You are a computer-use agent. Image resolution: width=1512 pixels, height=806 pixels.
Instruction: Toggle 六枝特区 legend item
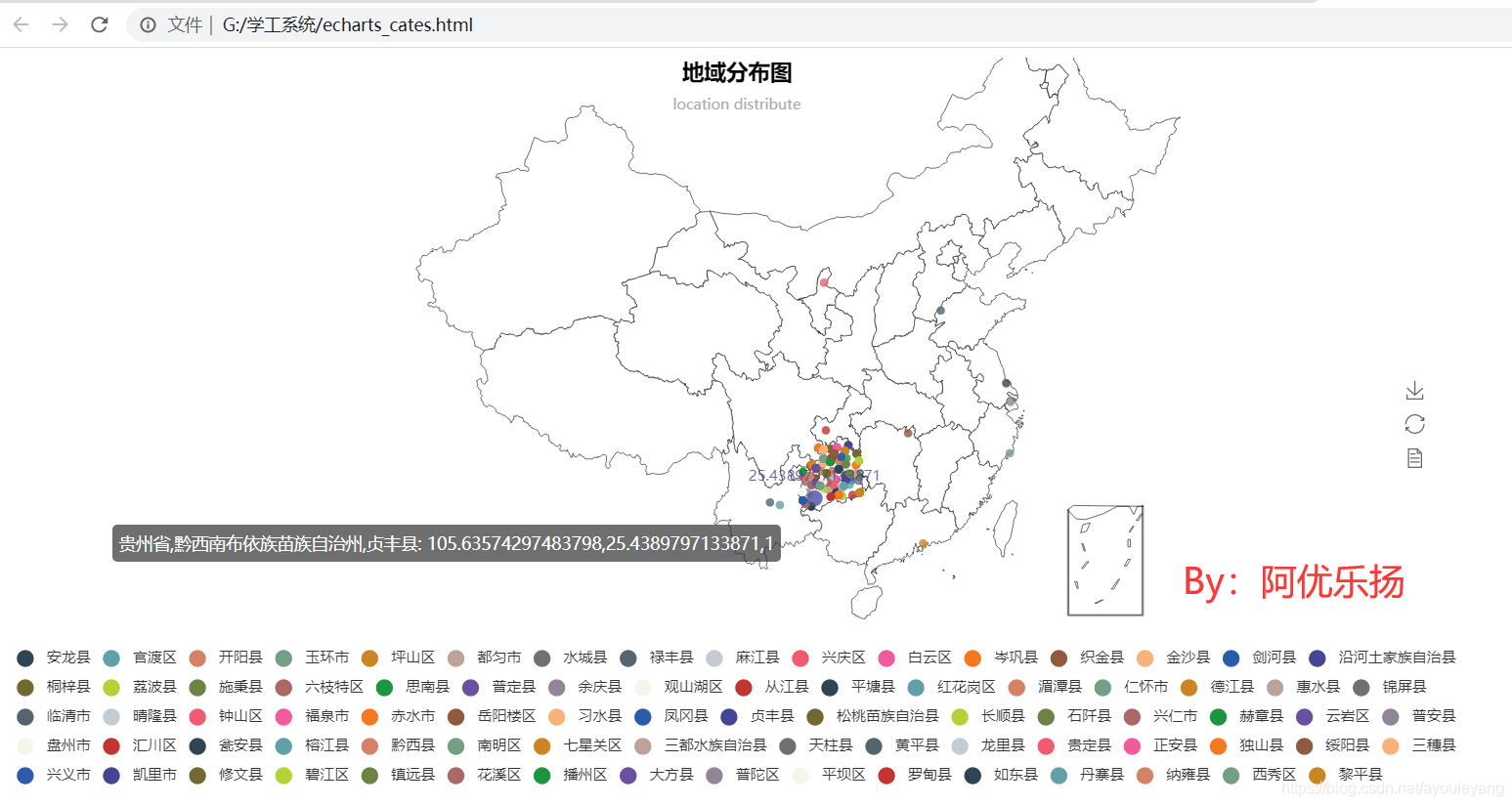319,687
